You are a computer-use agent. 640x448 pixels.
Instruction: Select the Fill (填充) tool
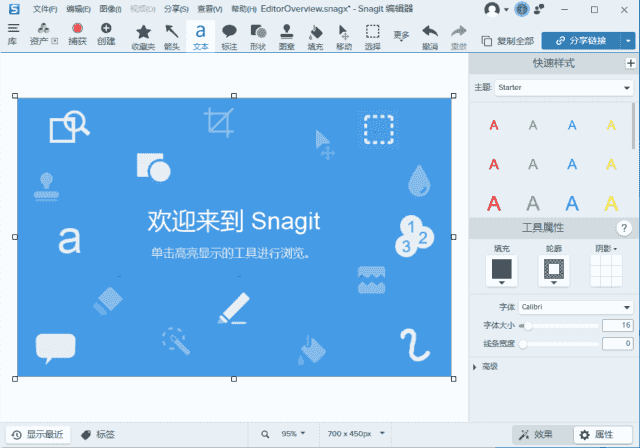point(316,36)
